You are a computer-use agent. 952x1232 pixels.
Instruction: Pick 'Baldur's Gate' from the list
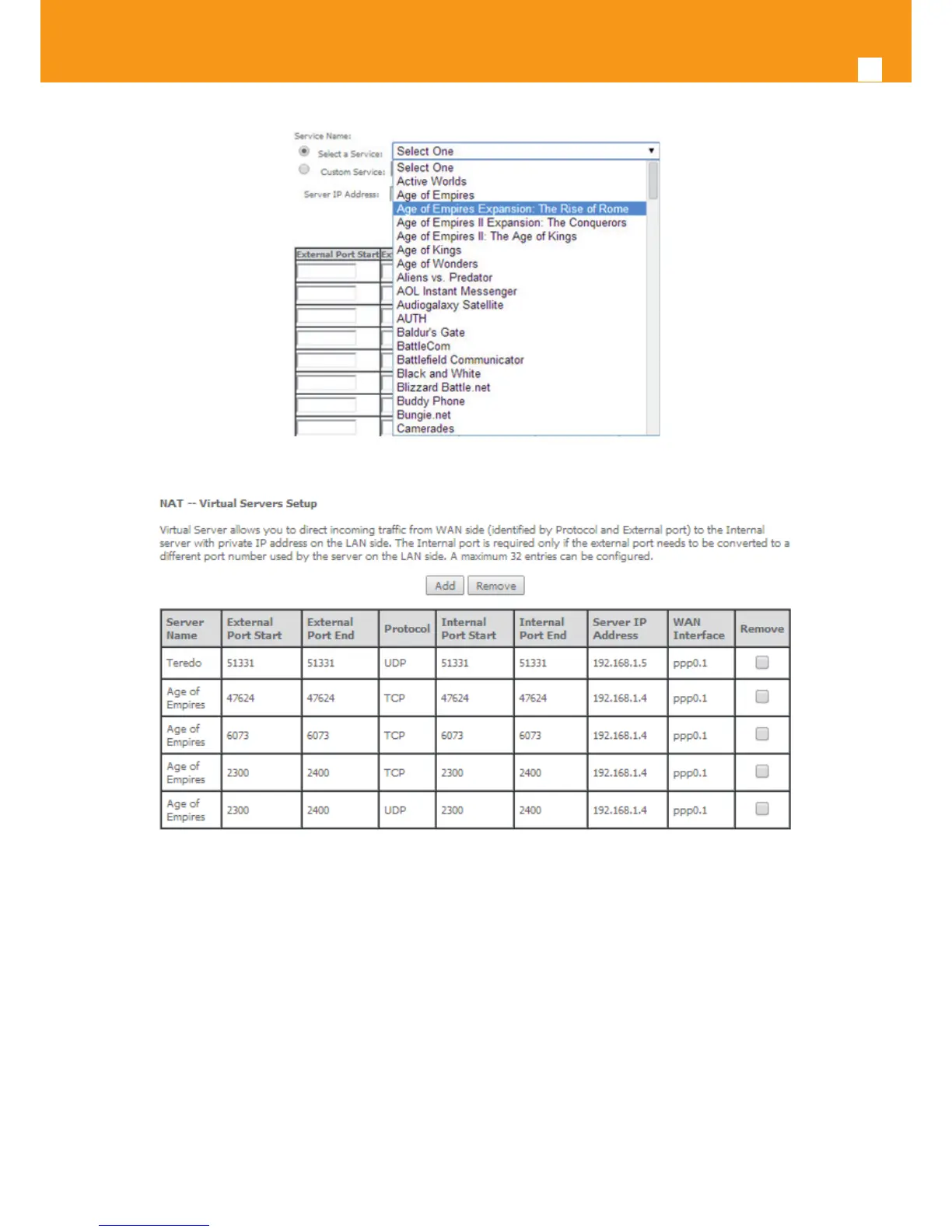pos(430,332)
